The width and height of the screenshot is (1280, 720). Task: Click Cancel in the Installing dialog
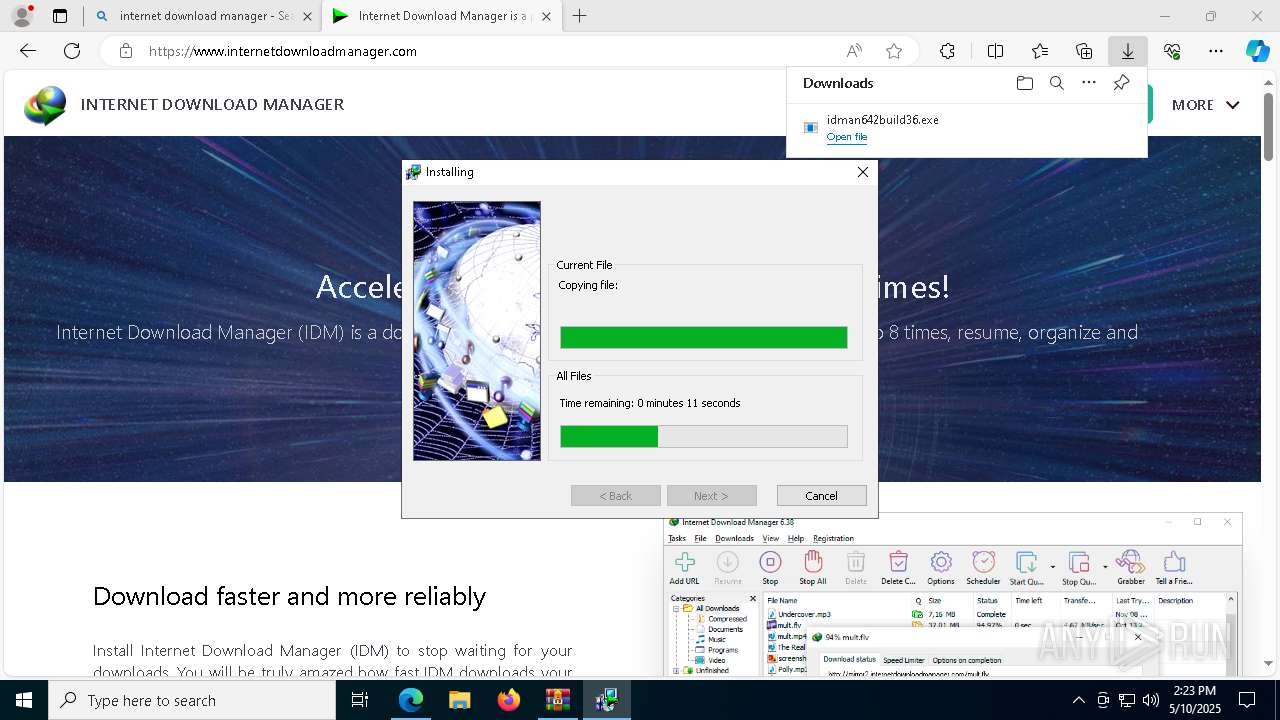pos(821,496)
